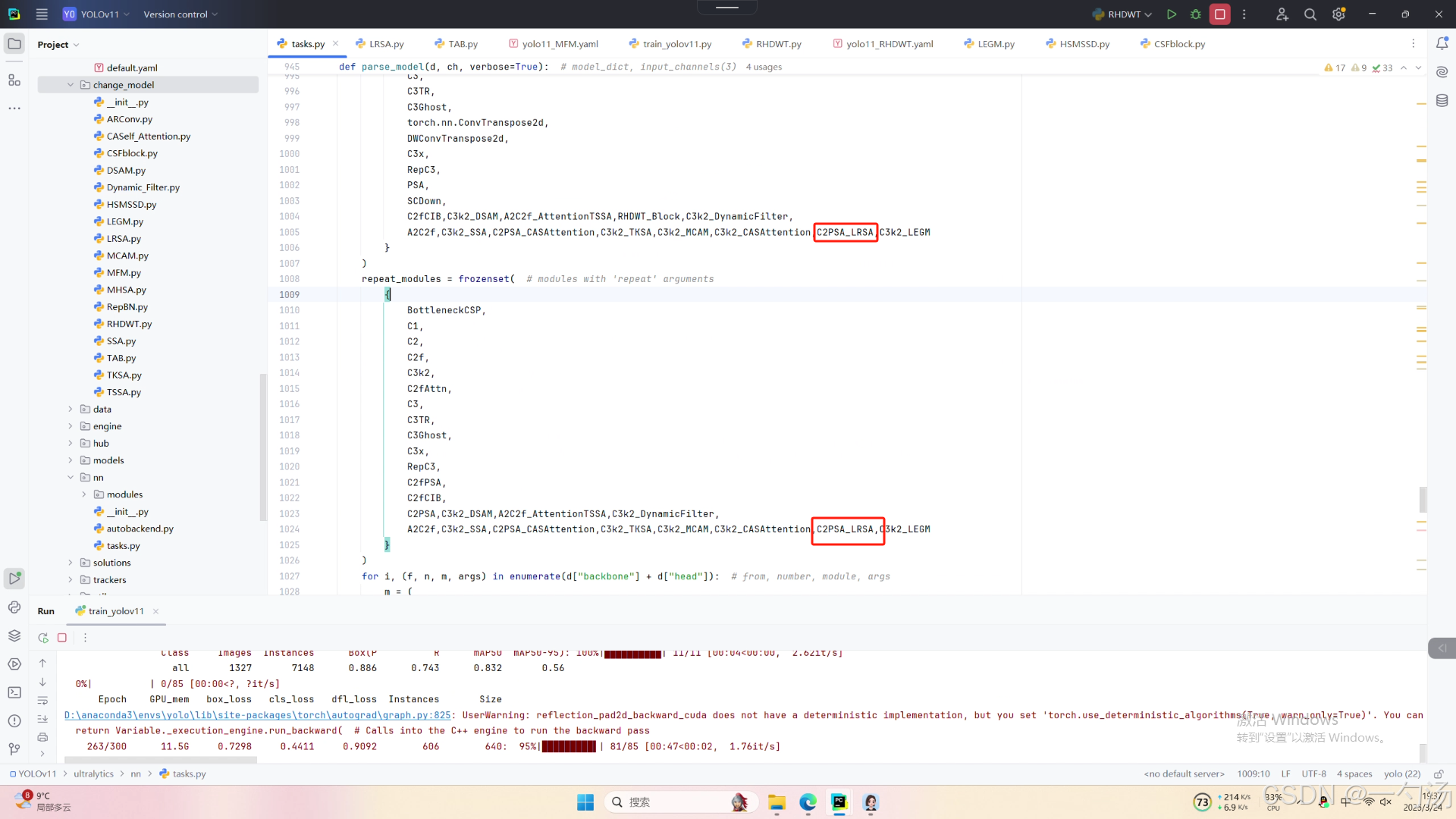The image size is (1456, 819).
Task: Toggle Project tool window folder icon
Action: 14,44
